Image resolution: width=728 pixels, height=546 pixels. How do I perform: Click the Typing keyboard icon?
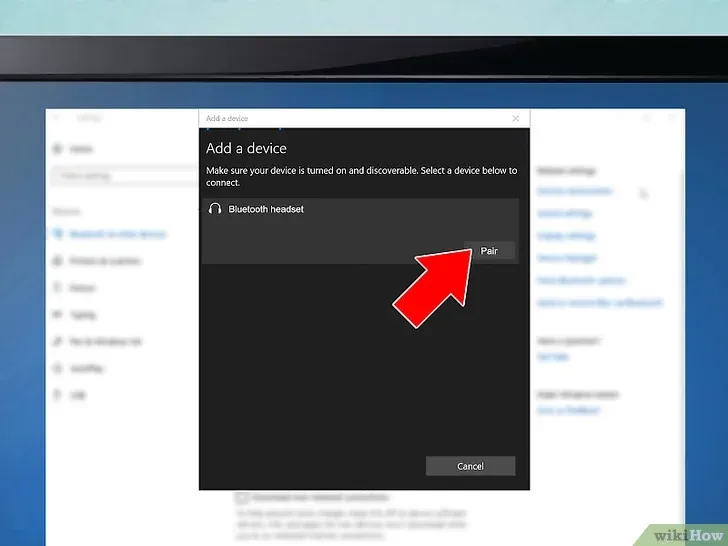click(x=58, y=315)
